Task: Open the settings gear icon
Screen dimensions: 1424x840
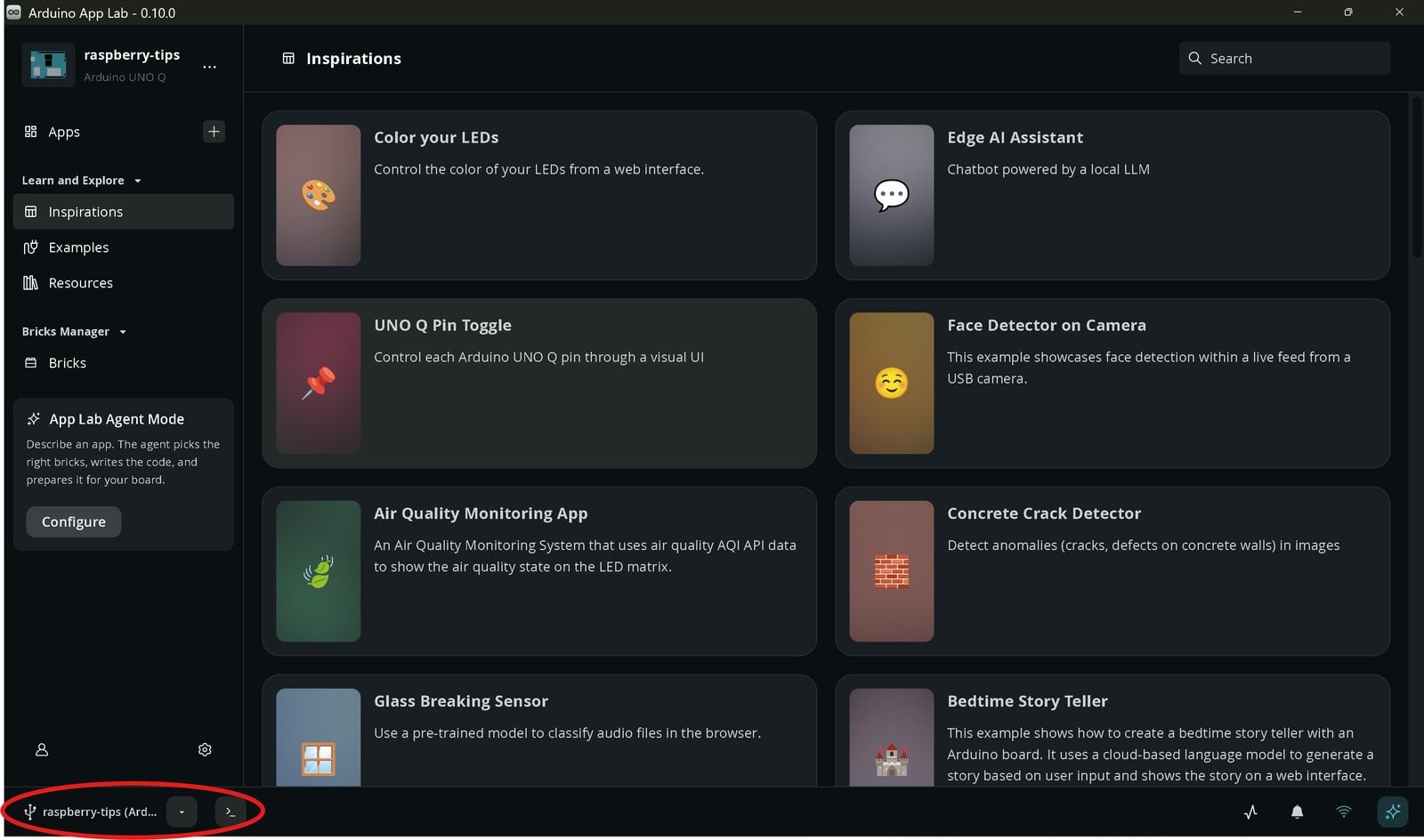Action: [x=205, y=750]
